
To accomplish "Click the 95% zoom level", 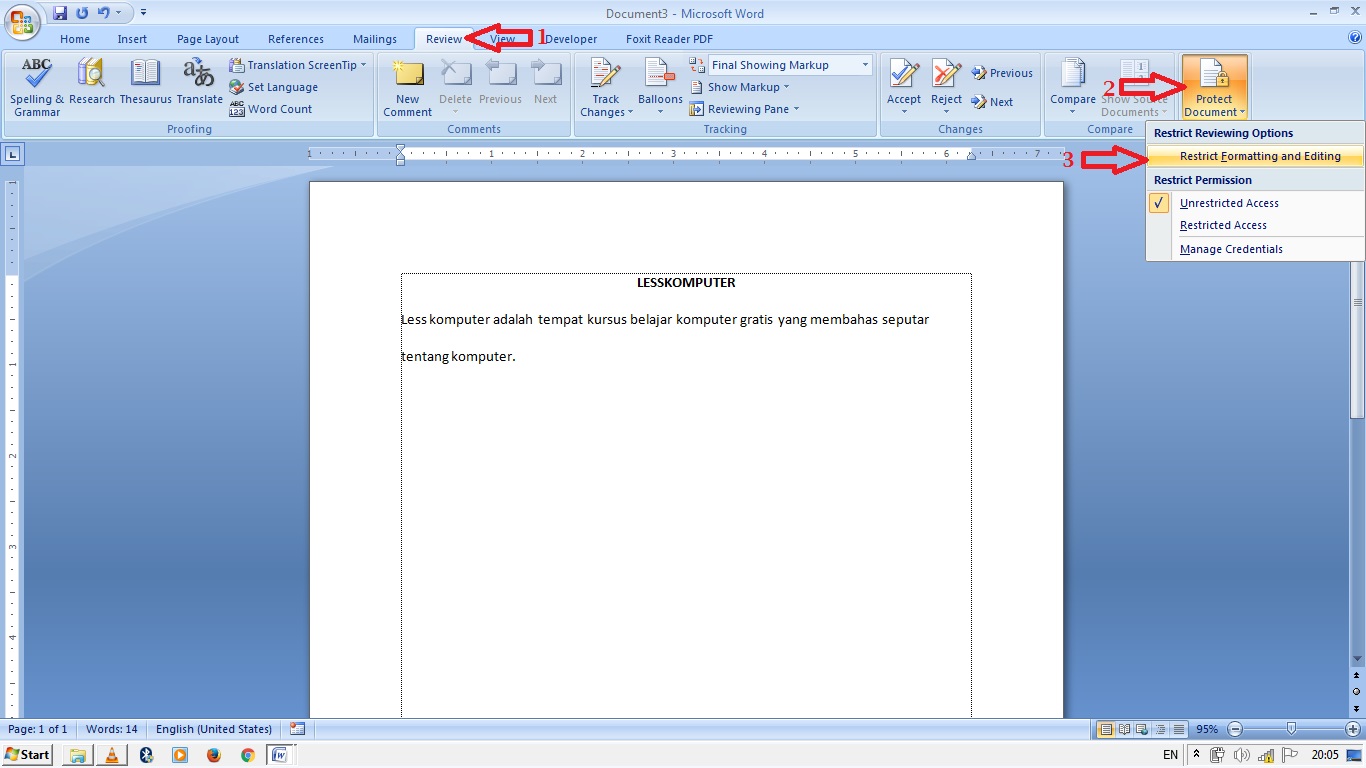I will tap(1206, 729).
